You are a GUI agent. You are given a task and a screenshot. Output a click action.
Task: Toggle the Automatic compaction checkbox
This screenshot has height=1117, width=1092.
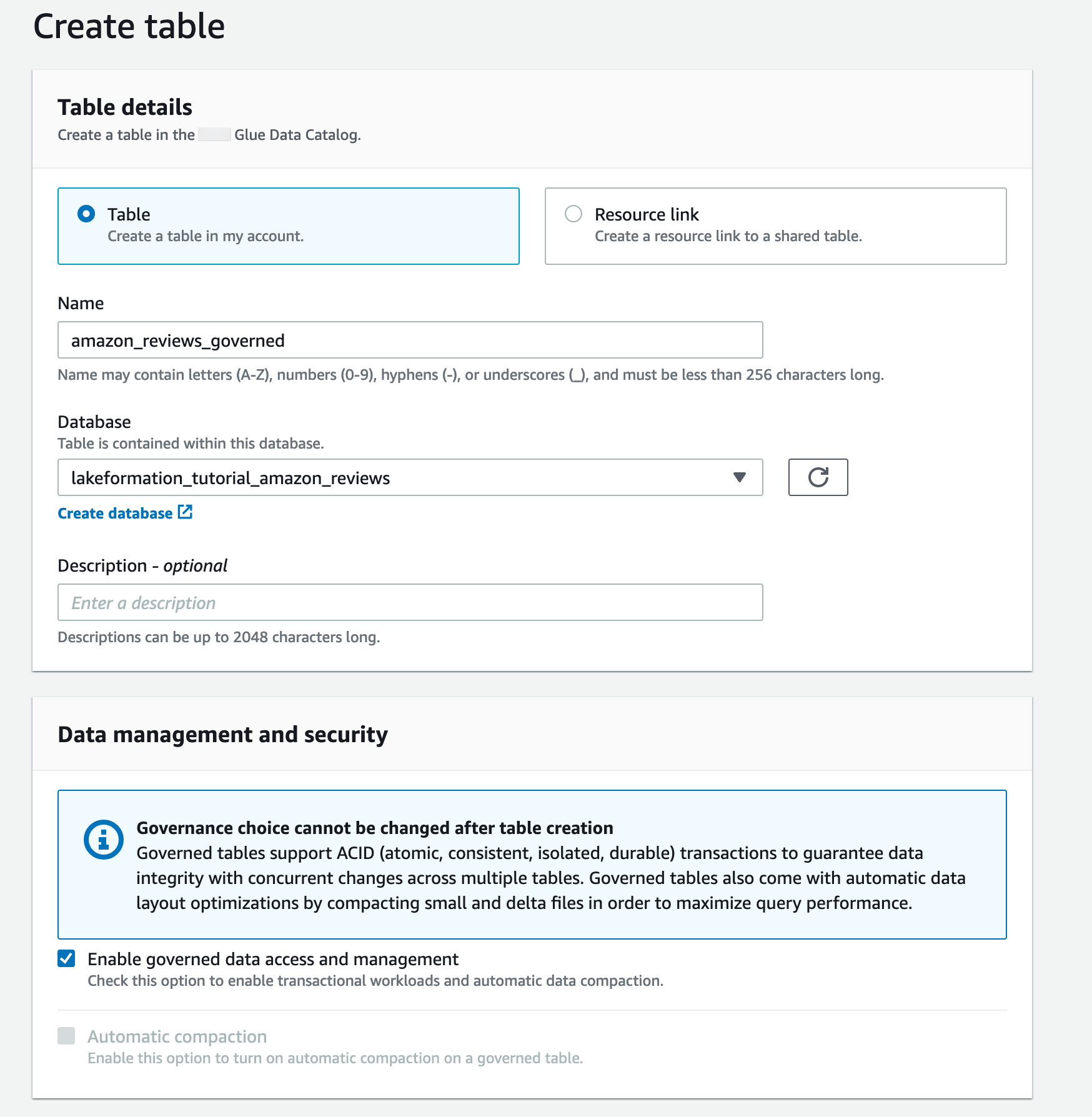pos(66,1036)
